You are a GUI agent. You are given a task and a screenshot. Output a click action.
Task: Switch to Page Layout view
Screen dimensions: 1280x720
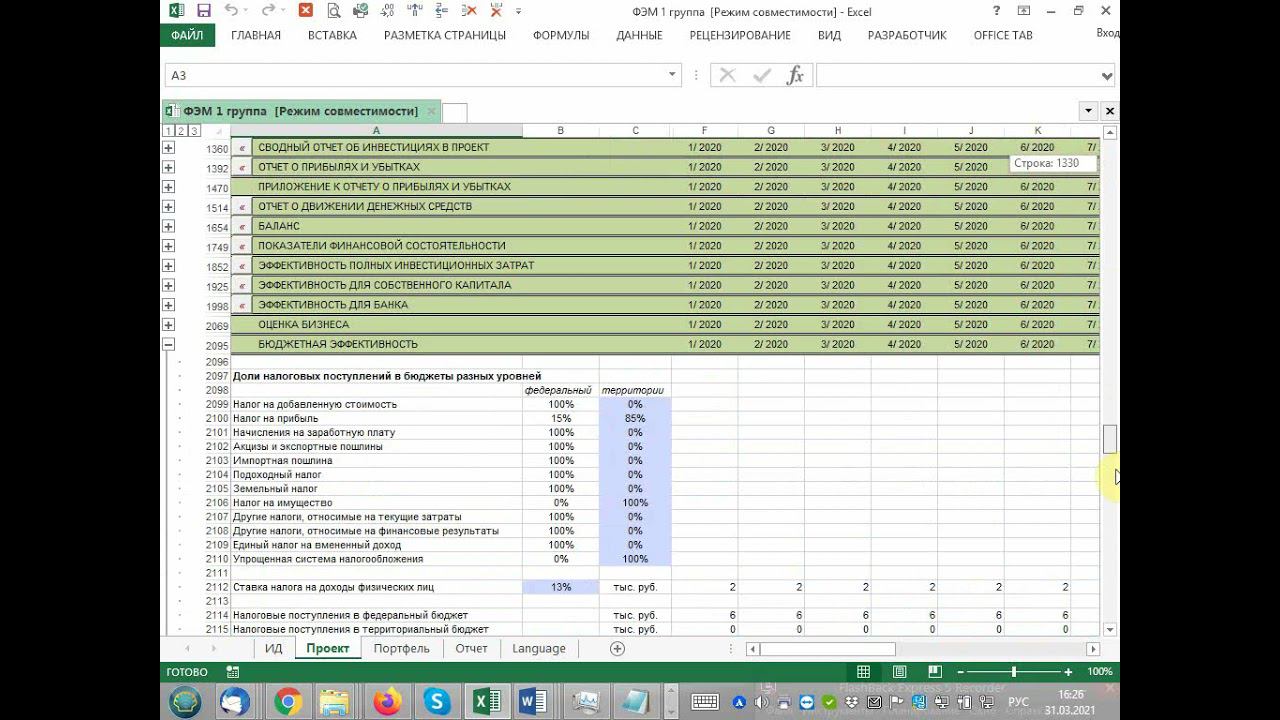point(900,672)
